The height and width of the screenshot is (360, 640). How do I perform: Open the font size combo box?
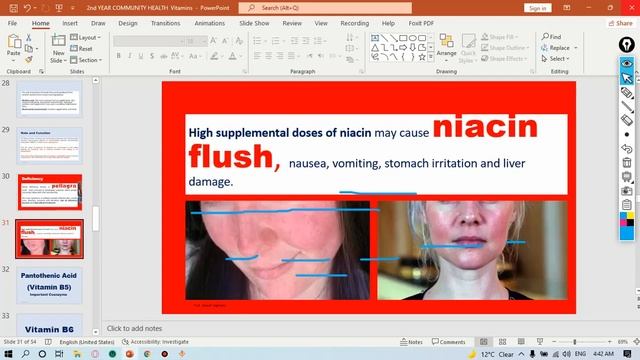coord(196,41)
